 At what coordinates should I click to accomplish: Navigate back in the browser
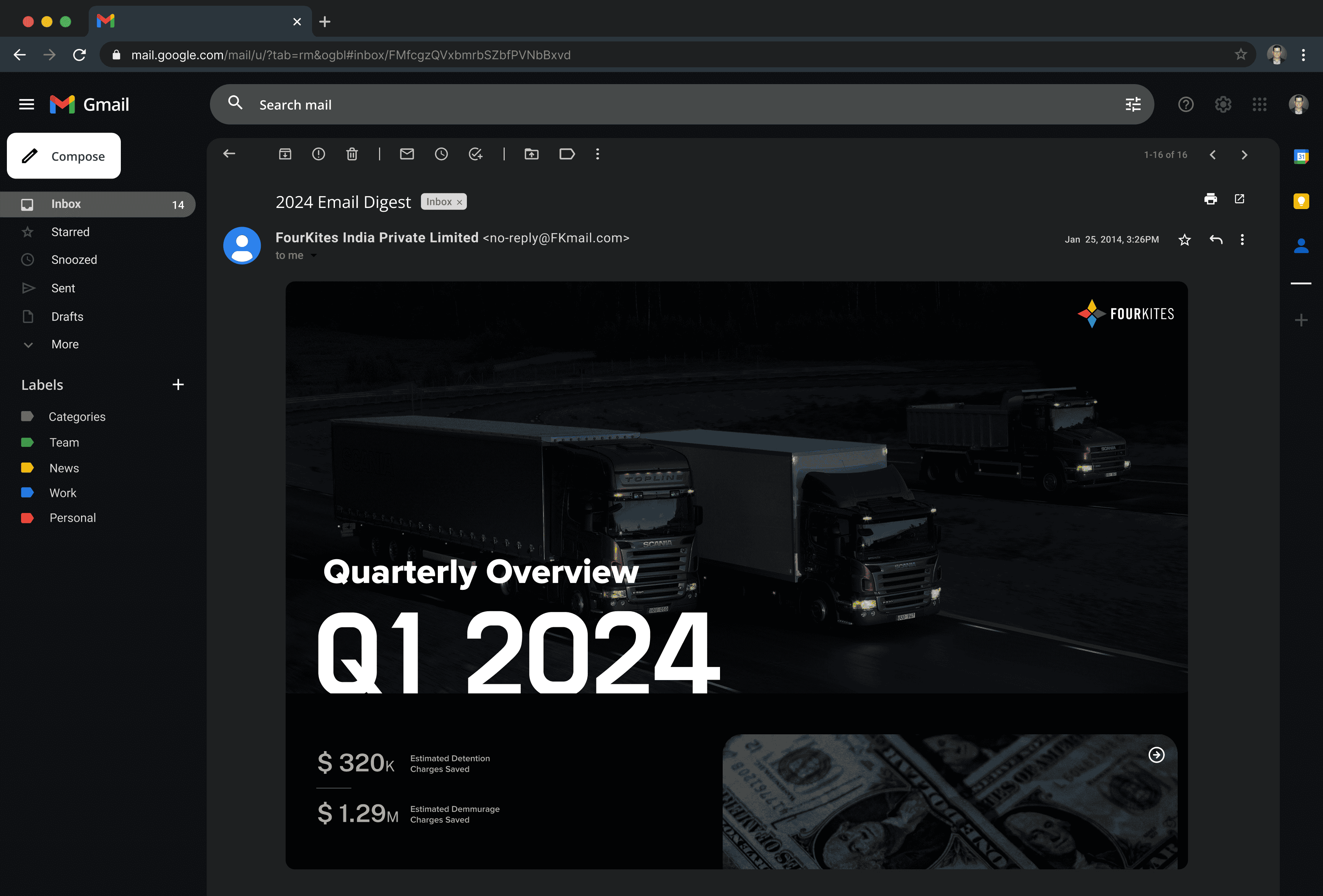[20, 55]
